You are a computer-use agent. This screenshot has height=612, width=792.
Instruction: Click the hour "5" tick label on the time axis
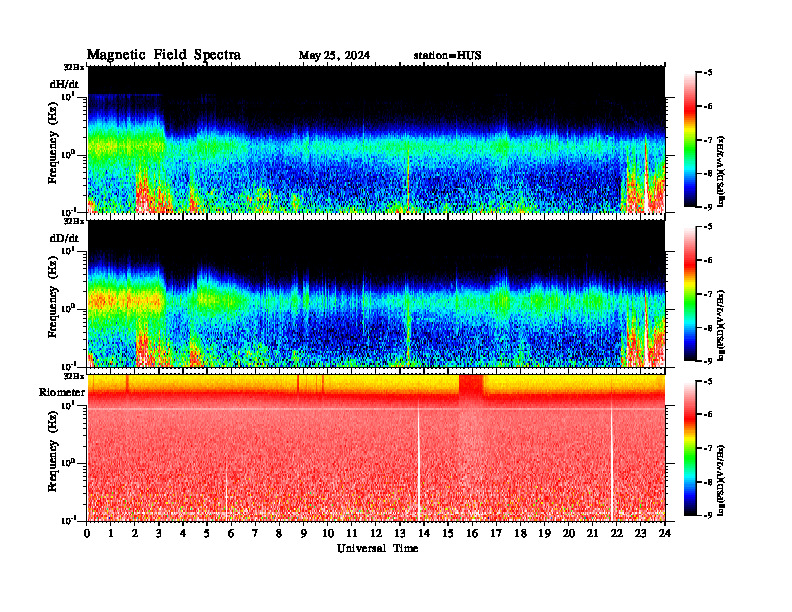click(x=207, y=533)
